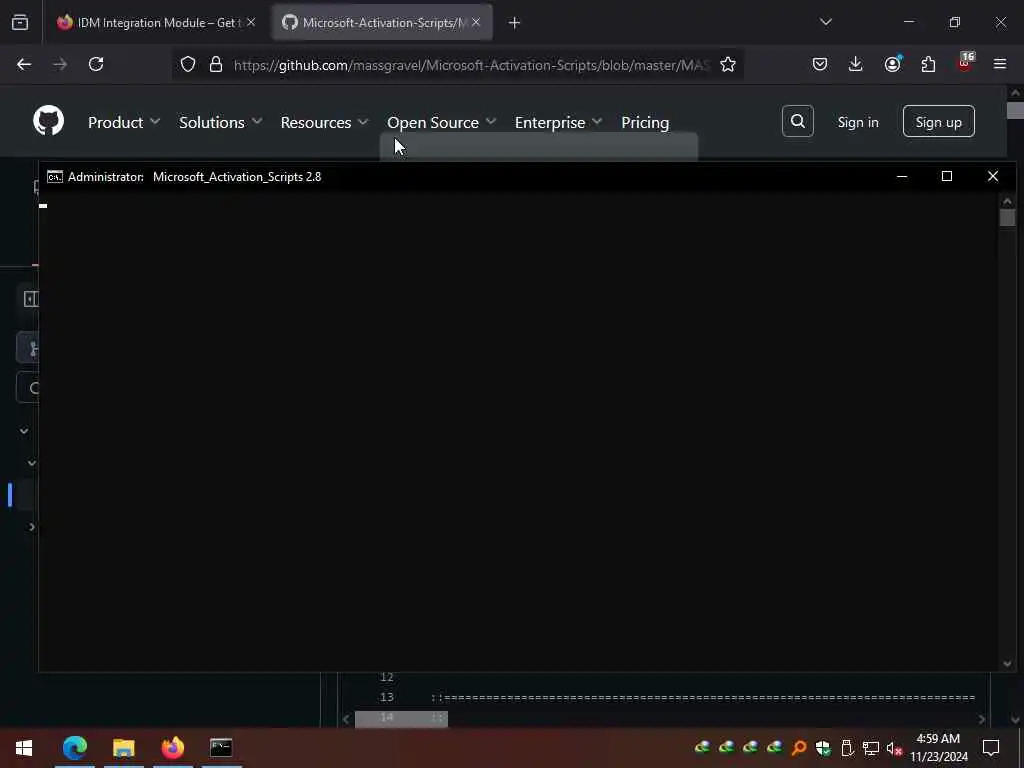
Task: Open a new Firefox tab
Action: point(515,23)
